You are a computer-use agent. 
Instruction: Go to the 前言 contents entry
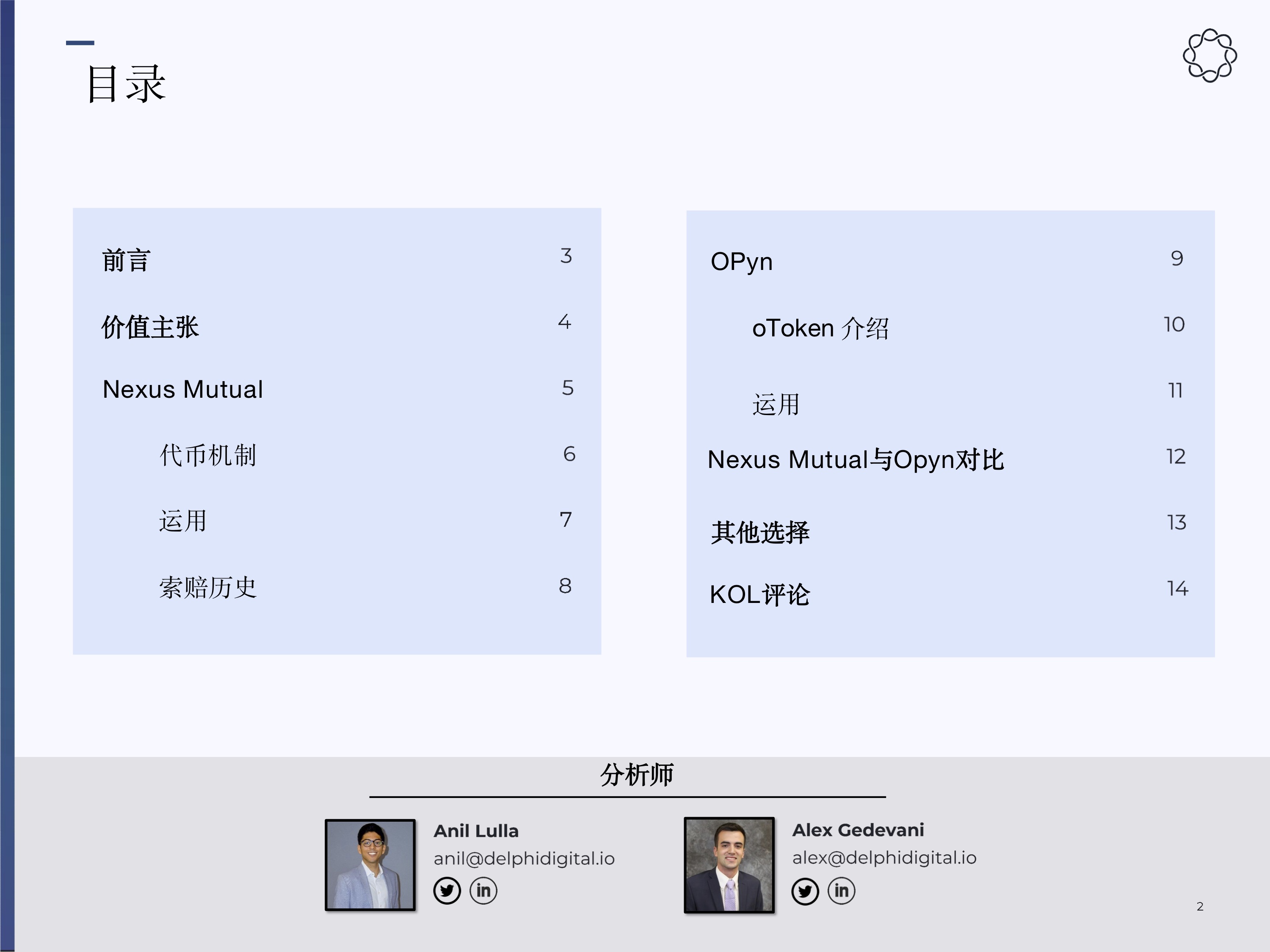pos(126,261)
